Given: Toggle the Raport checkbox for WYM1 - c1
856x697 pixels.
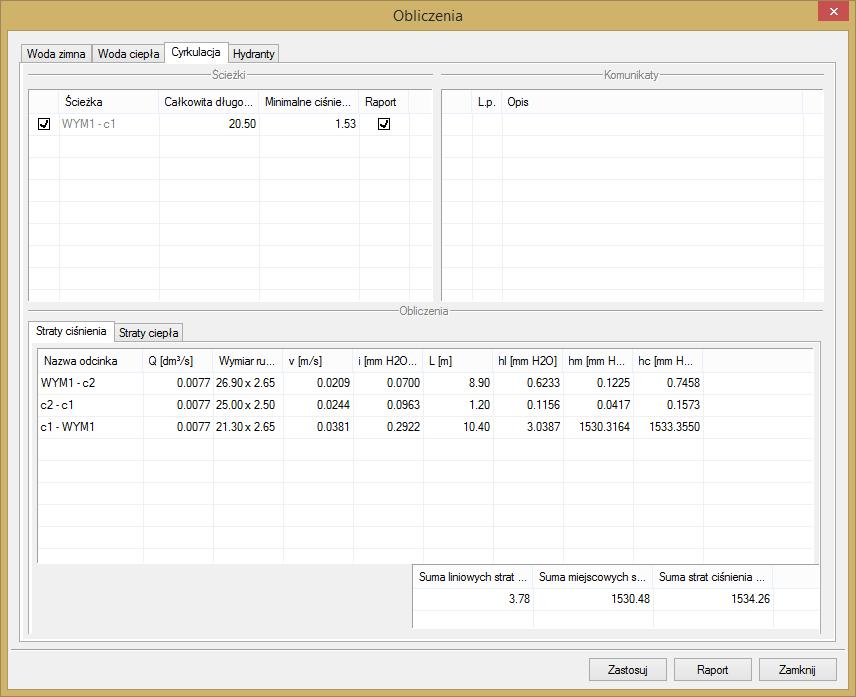Looking at the screenshot, I should tap(384, 124).
